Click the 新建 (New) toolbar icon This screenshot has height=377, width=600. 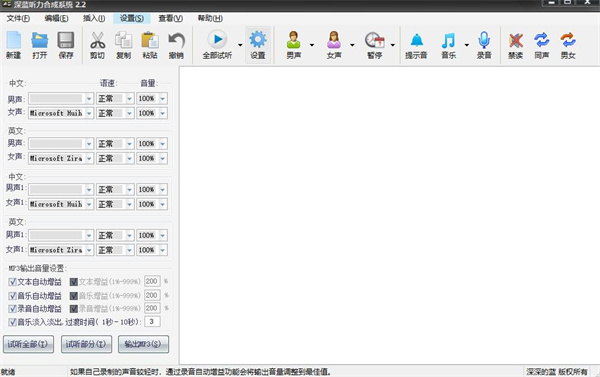(14, 45)
